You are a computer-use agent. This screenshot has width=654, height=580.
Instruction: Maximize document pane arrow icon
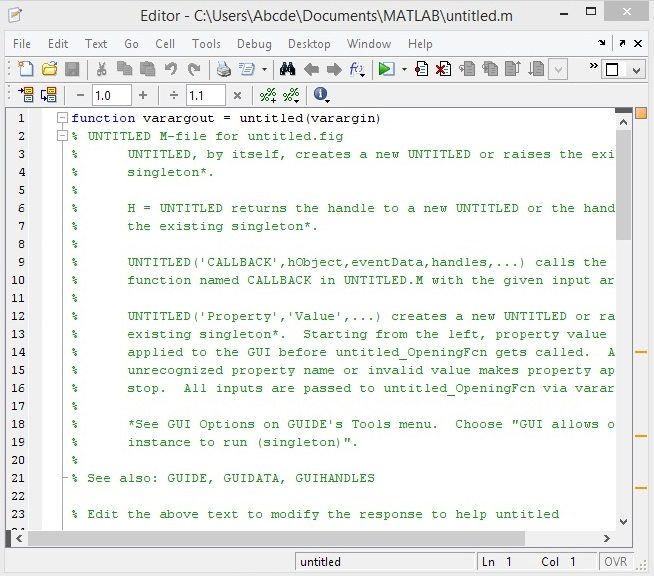pos(622,43)
